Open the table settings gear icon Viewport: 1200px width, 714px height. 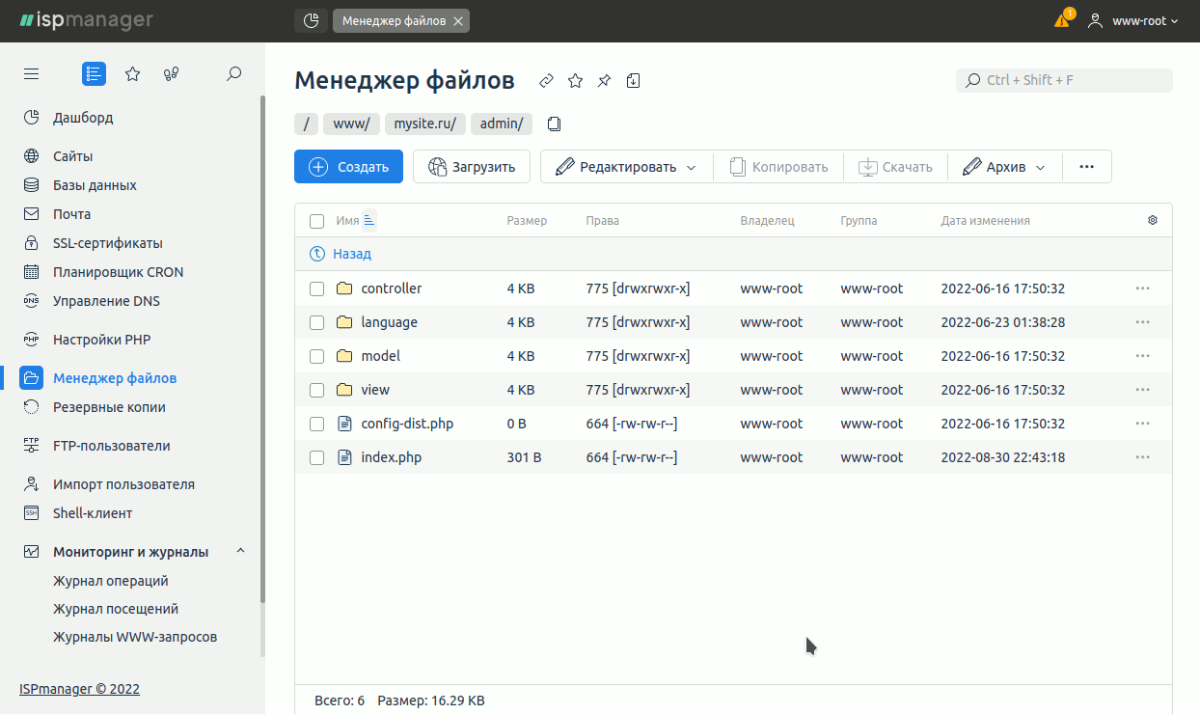[x=1152, y=220]
